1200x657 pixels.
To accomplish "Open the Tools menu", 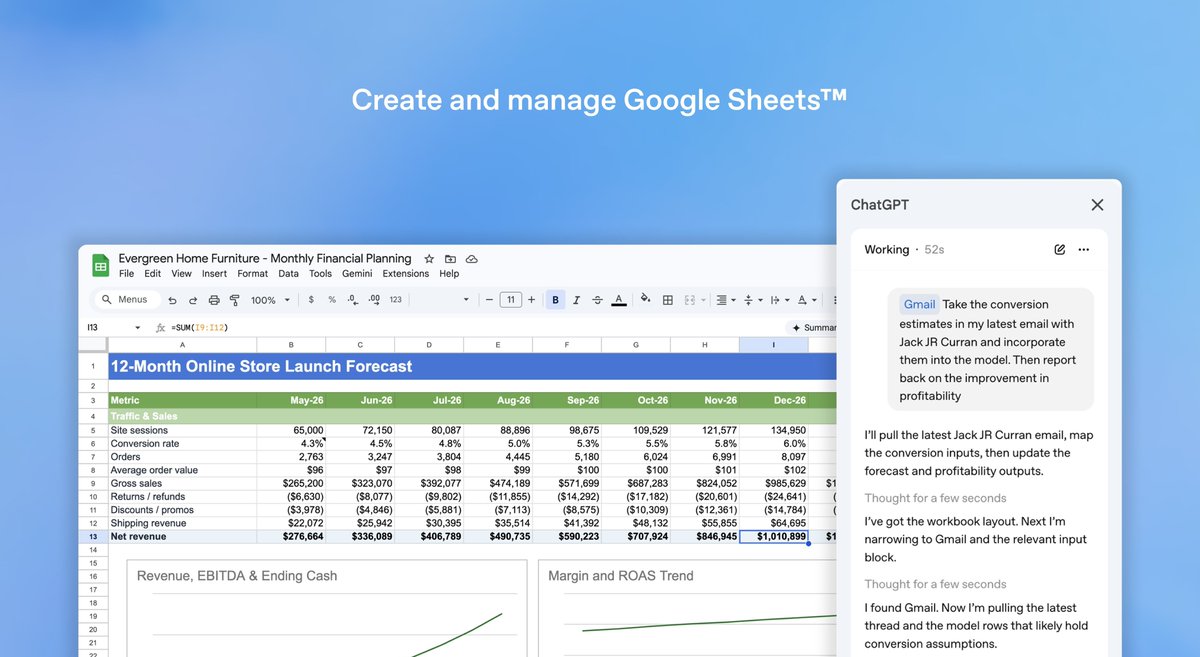I will tap(320, 274).
